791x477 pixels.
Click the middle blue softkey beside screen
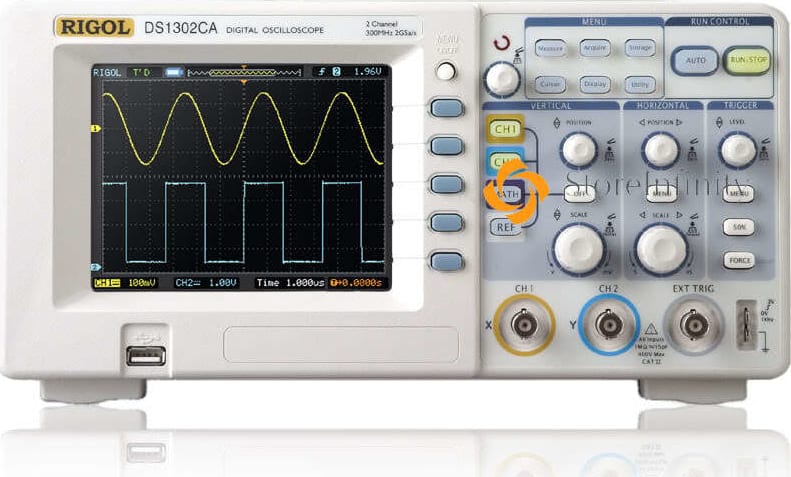coord(447,185)
